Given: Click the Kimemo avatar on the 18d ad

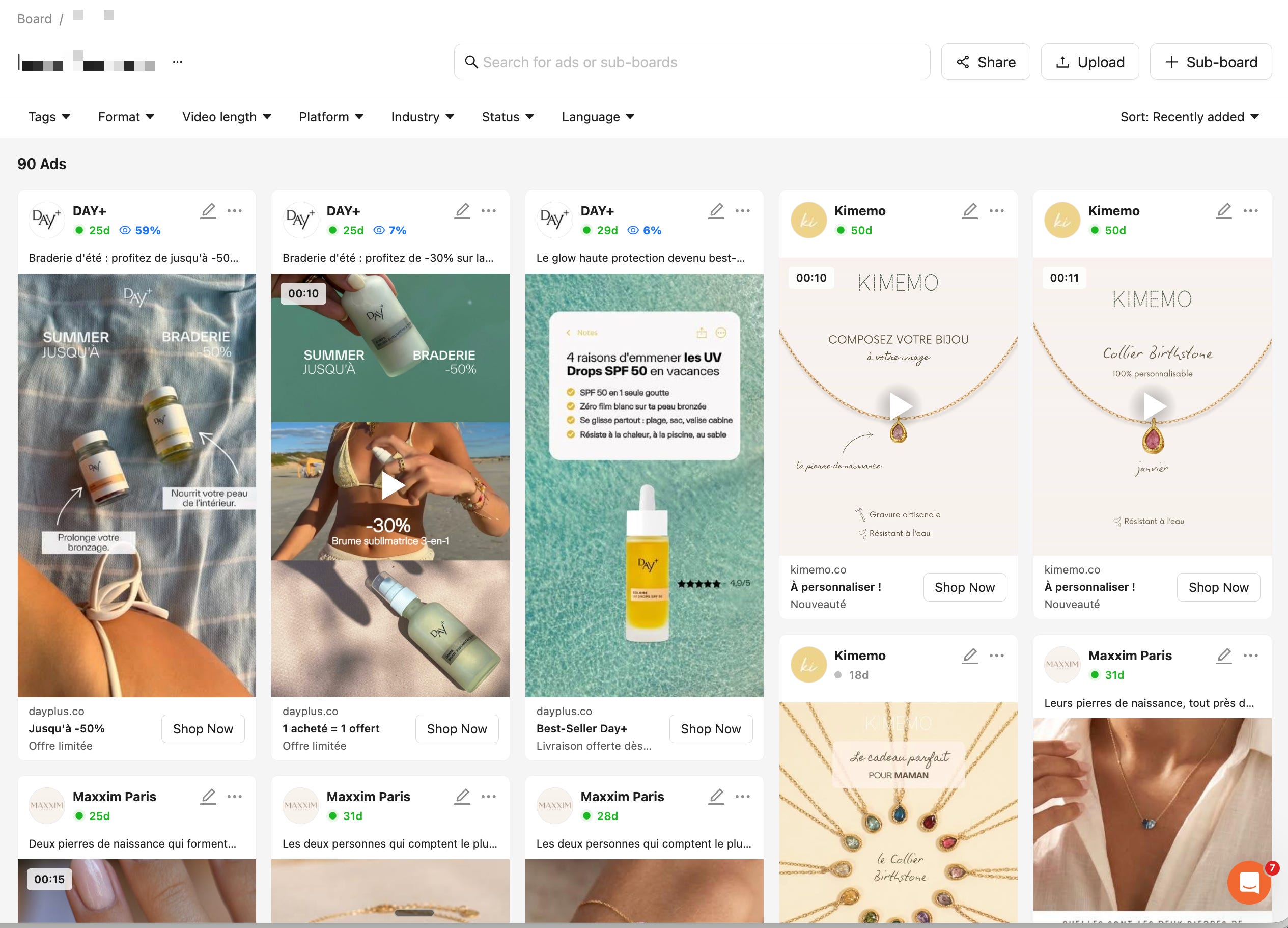Looking at the screenshot, I should pyautogui.click(x=808, y=664).
